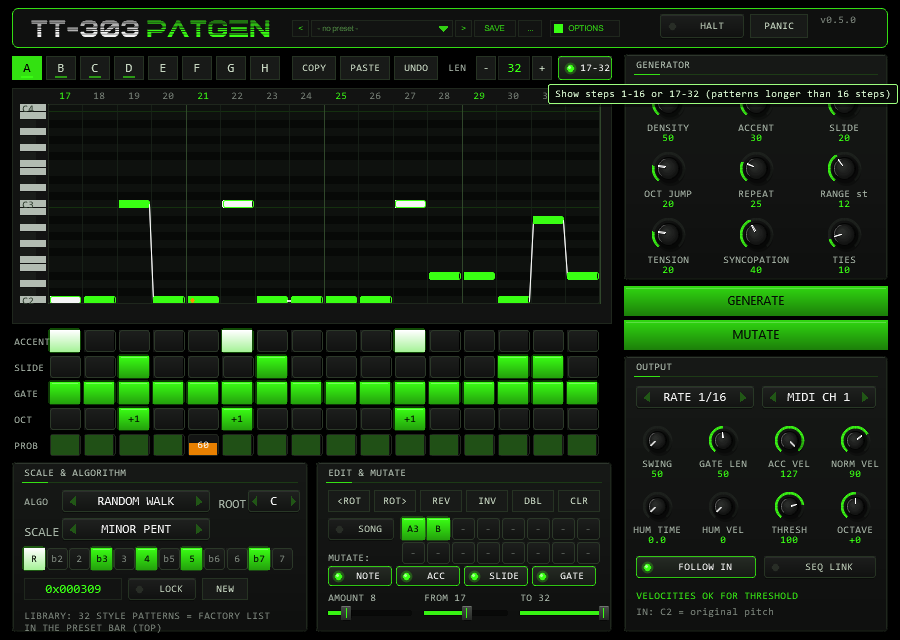Decrease pattern length with minus button

coord(486,68)
